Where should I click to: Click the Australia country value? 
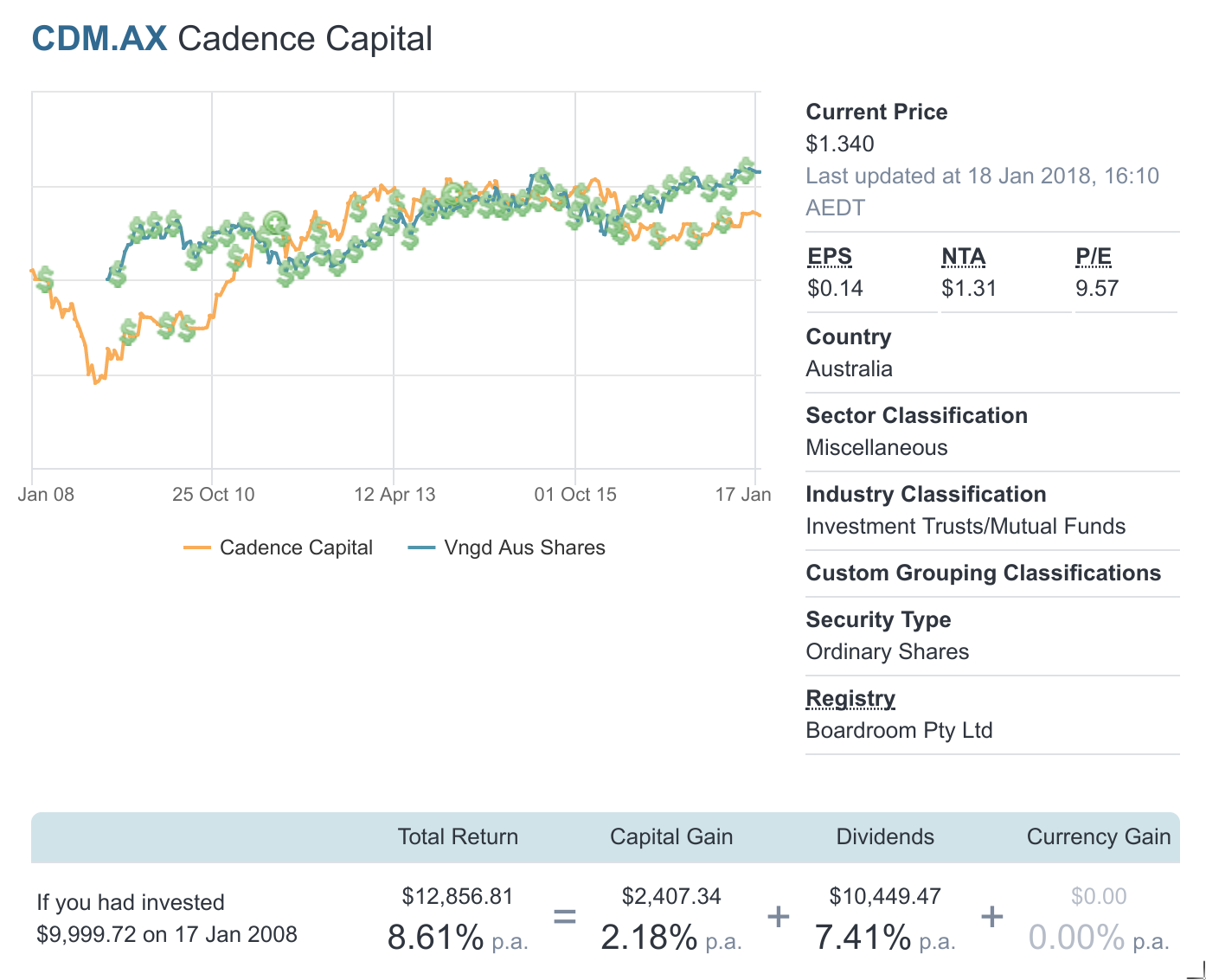(849, 368)
